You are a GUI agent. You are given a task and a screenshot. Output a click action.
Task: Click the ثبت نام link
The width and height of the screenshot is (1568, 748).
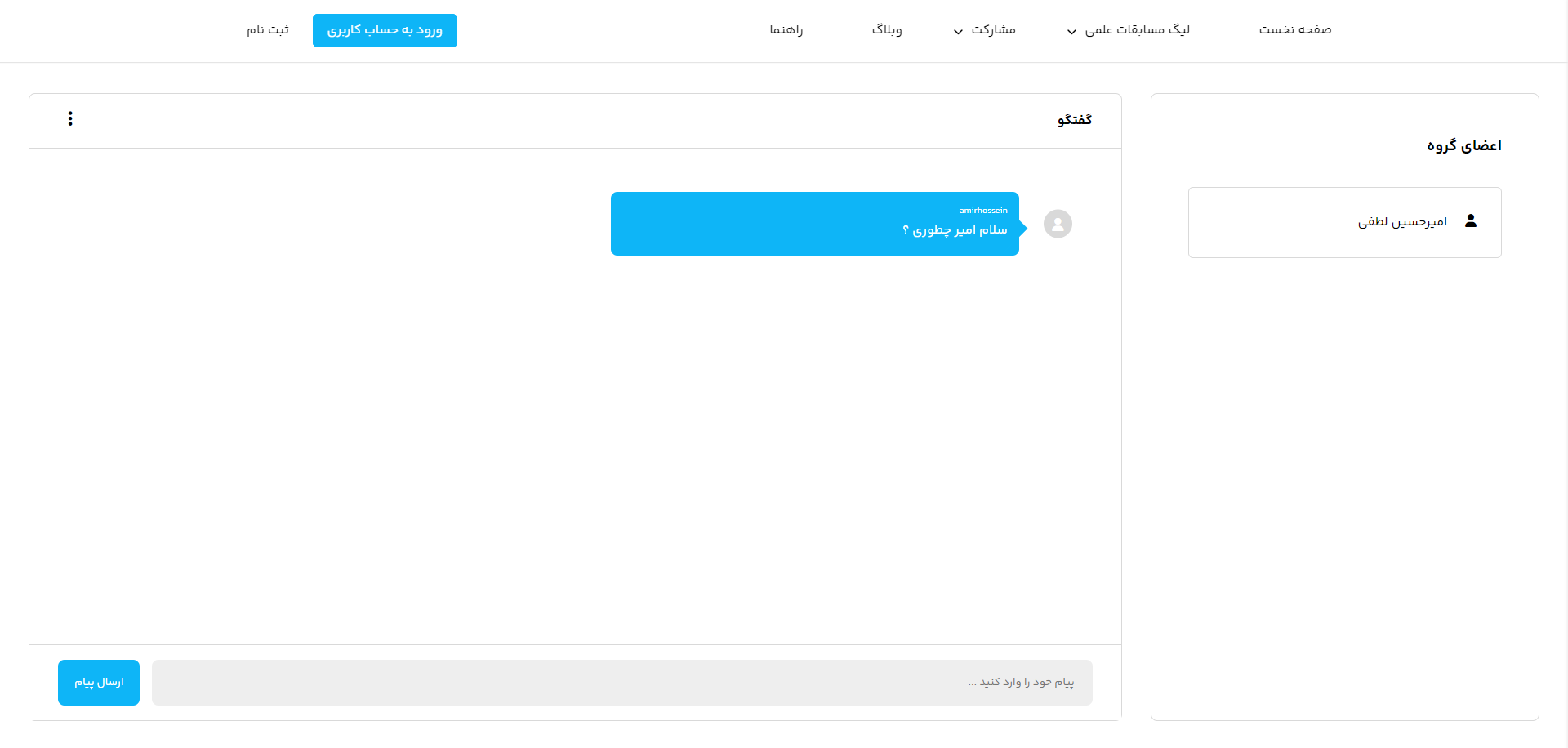click(x=267, y=29)
